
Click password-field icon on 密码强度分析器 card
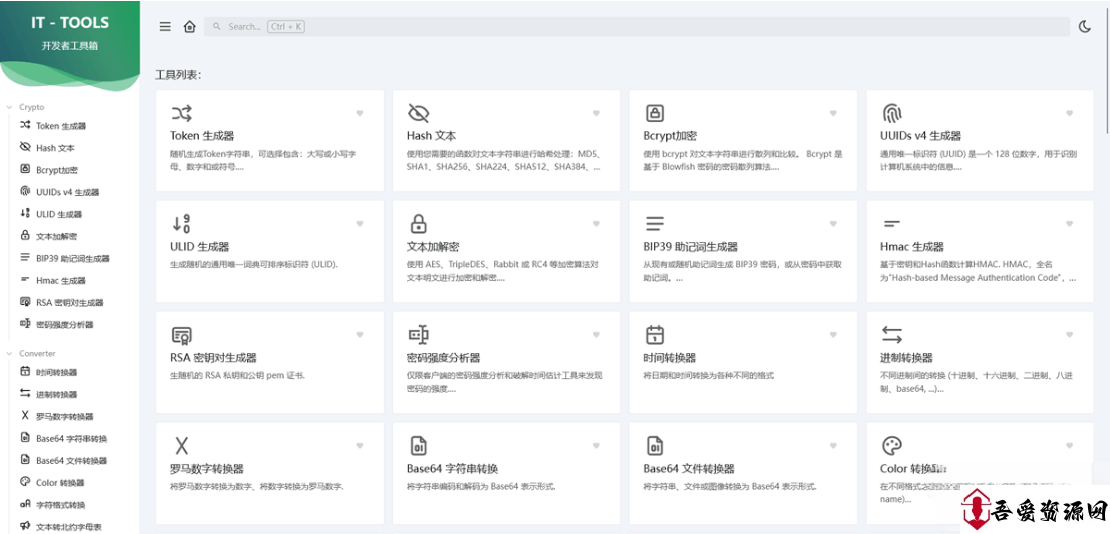[x=418, y=335]
